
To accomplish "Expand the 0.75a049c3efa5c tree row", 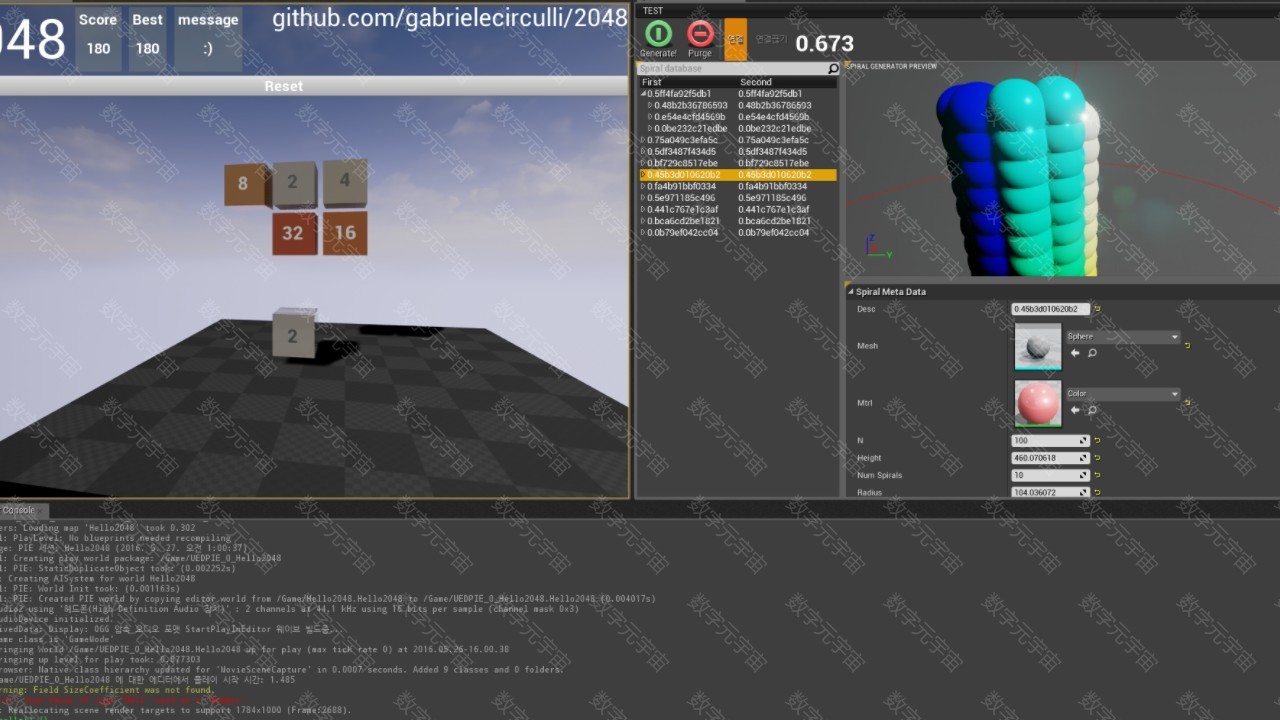I will [643, 140].
